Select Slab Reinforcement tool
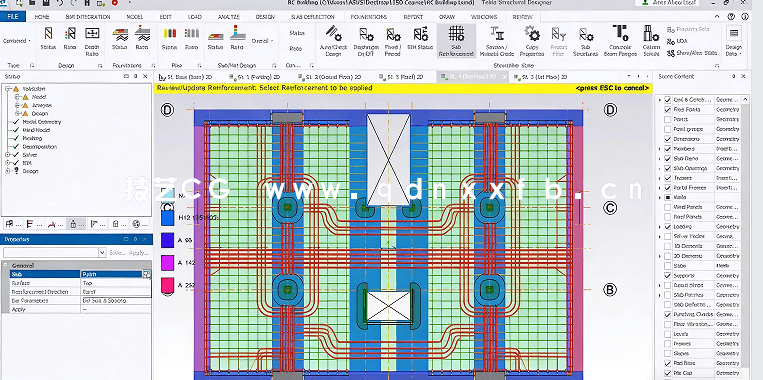Image resolution: width=763 pixels, height=380 pixels. [x=456, y=41]
